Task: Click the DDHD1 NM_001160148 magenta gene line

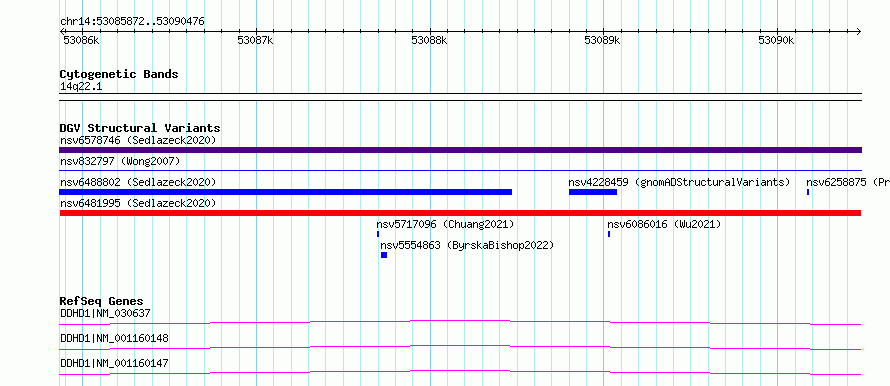Action: (x=460, y=347)
